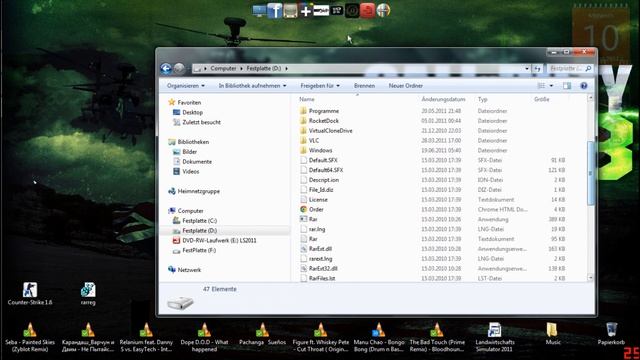Select the VLC folder
640x360 pixels.
pyautogui.click(x=314, y=140)
